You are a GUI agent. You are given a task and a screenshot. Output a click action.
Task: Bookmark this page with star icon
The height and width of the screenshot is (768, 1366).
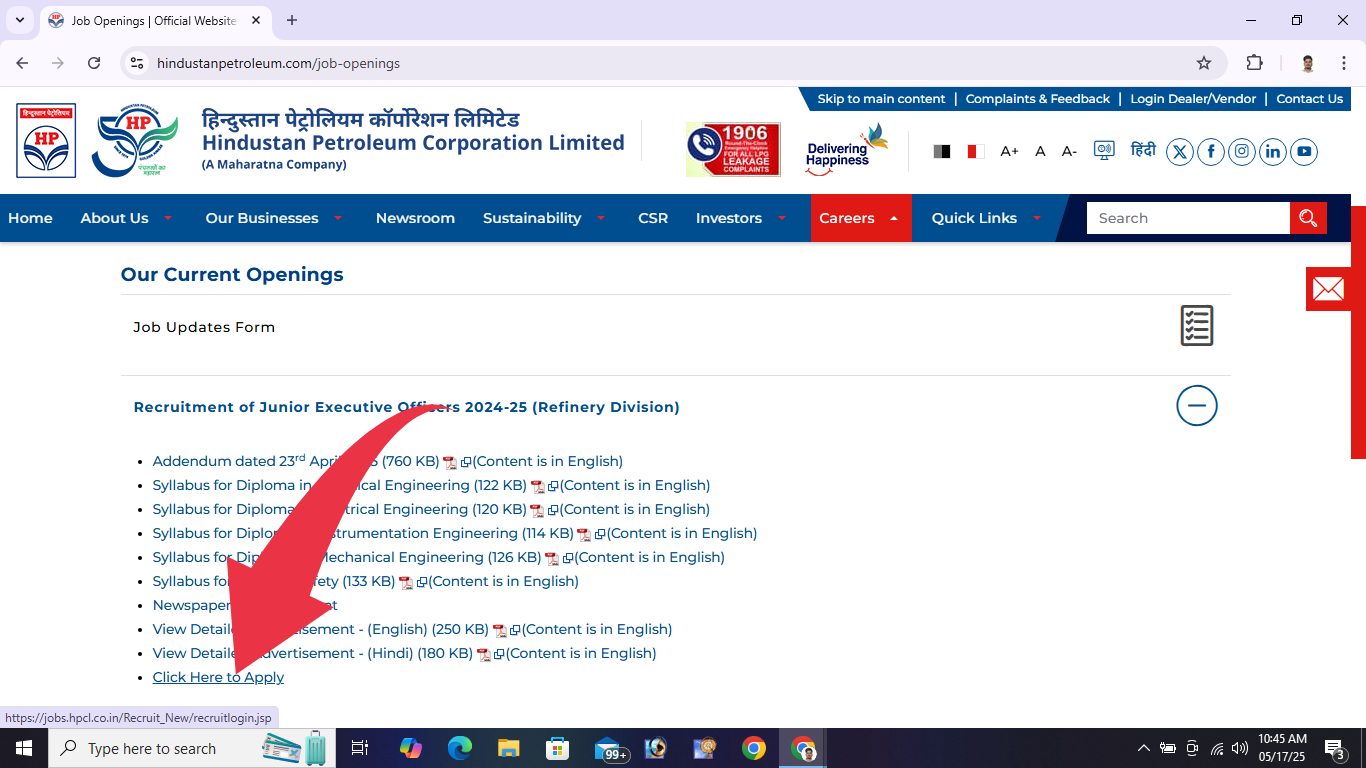coord(1204,63)
